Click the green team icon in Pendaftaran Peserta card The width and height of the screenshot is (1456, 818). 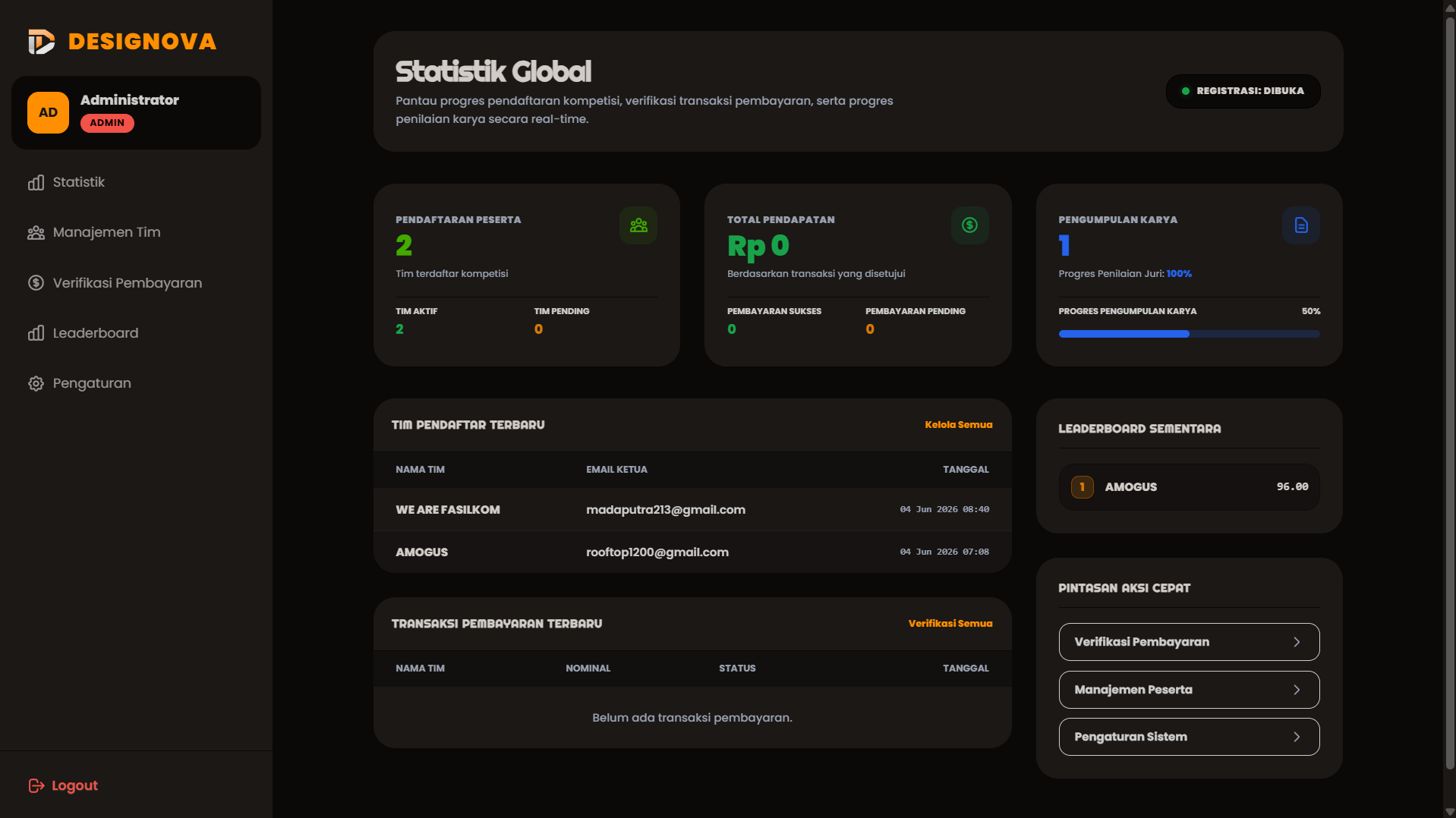tap(638, 225)
